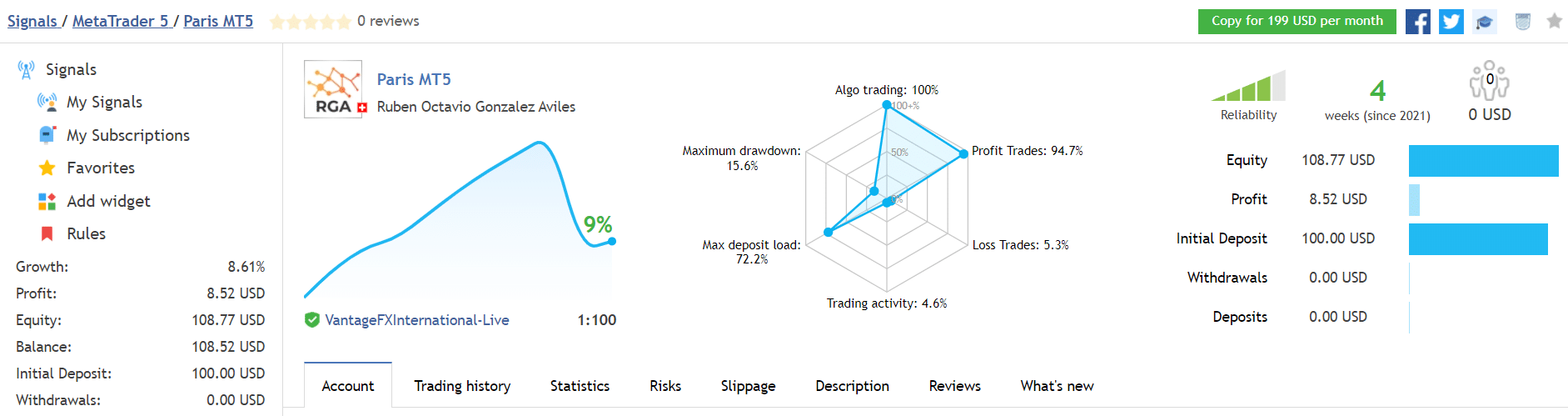Screen dimensions: 1568x416
Task: Click the Add widget icon
Action: [47, 201]
